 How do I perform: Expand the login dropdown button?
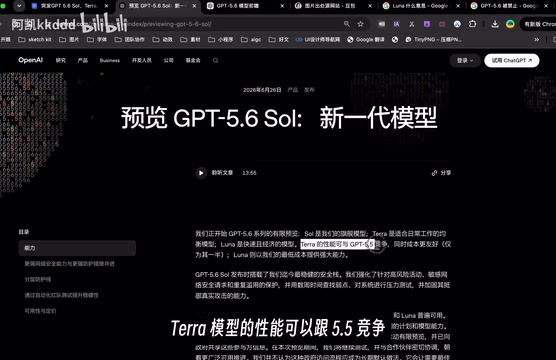(465, 61)
